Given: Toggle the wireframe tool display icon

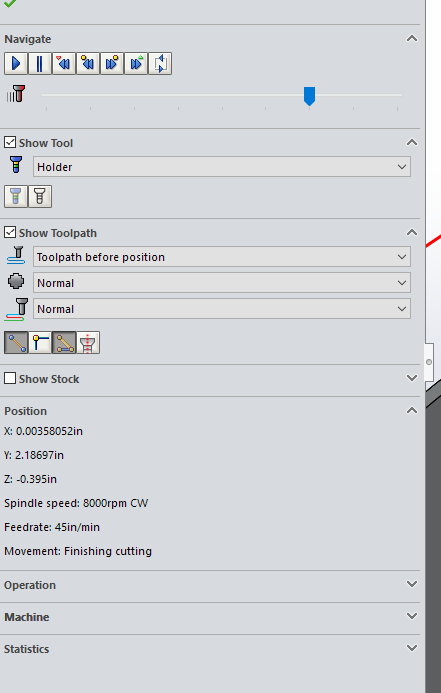Looking at the screenshot, I should pos(40,196).
